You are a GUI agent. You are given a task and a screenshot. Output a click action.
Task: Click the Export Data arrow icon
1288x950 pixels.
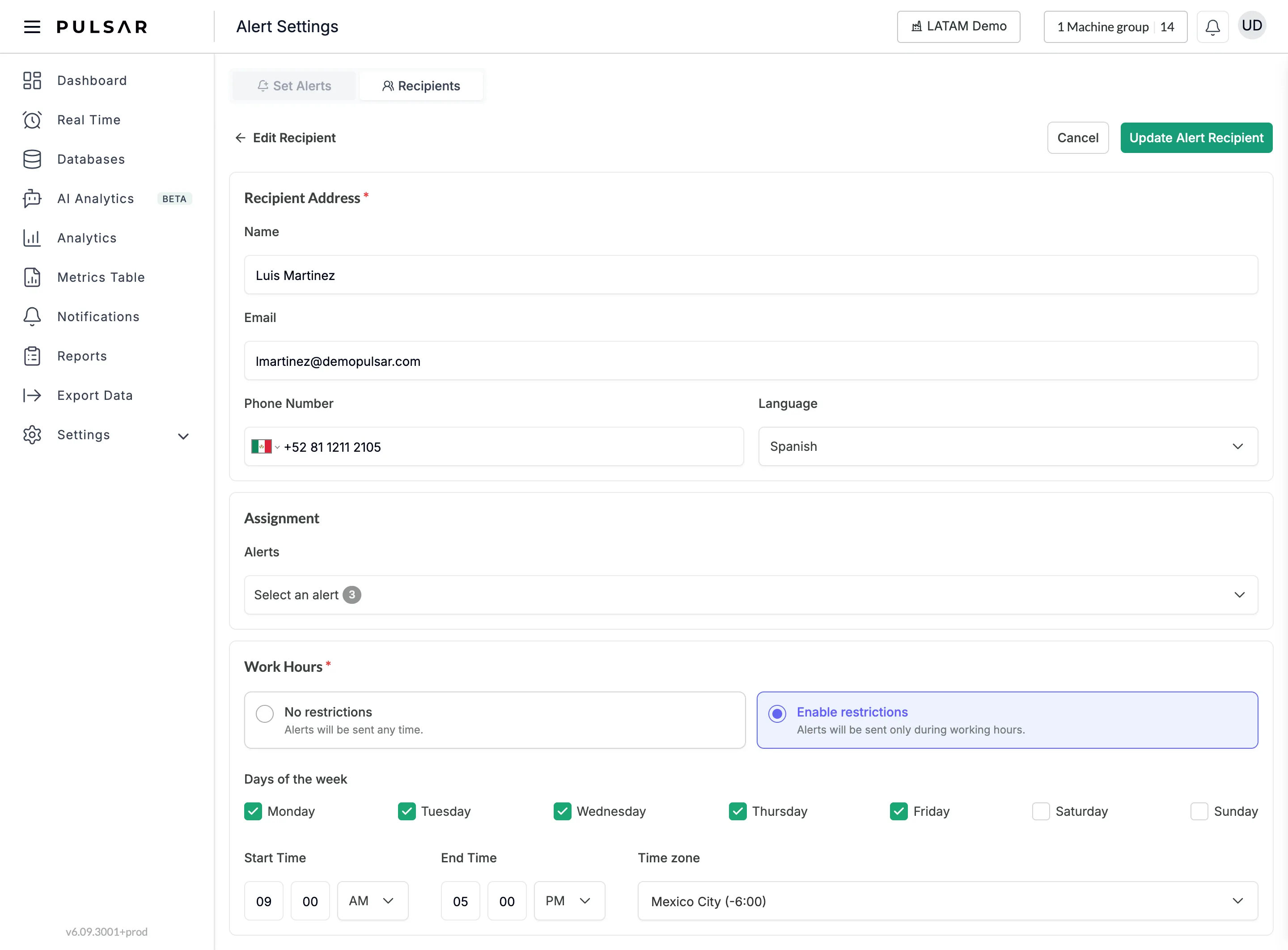32,396
